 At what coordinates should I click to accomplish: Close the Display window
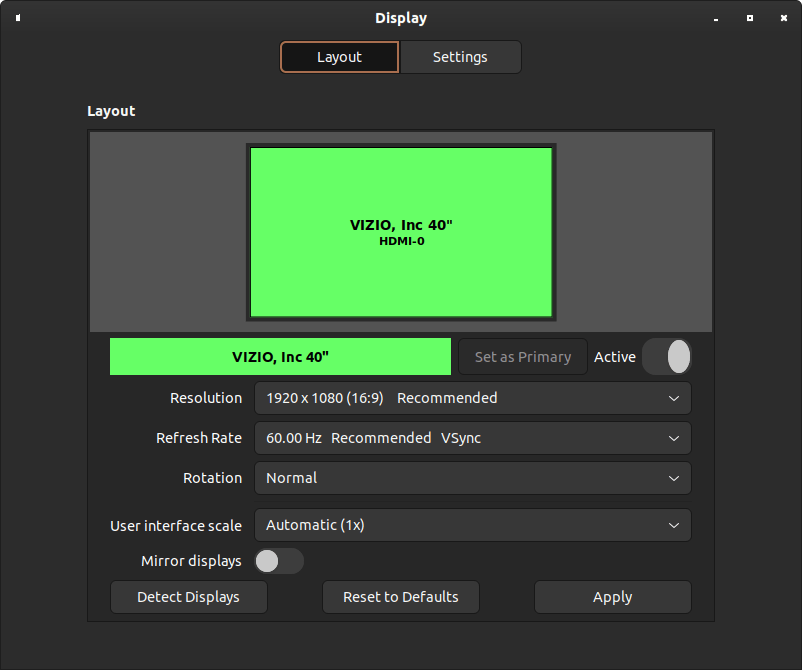click(x=784, y=18)
